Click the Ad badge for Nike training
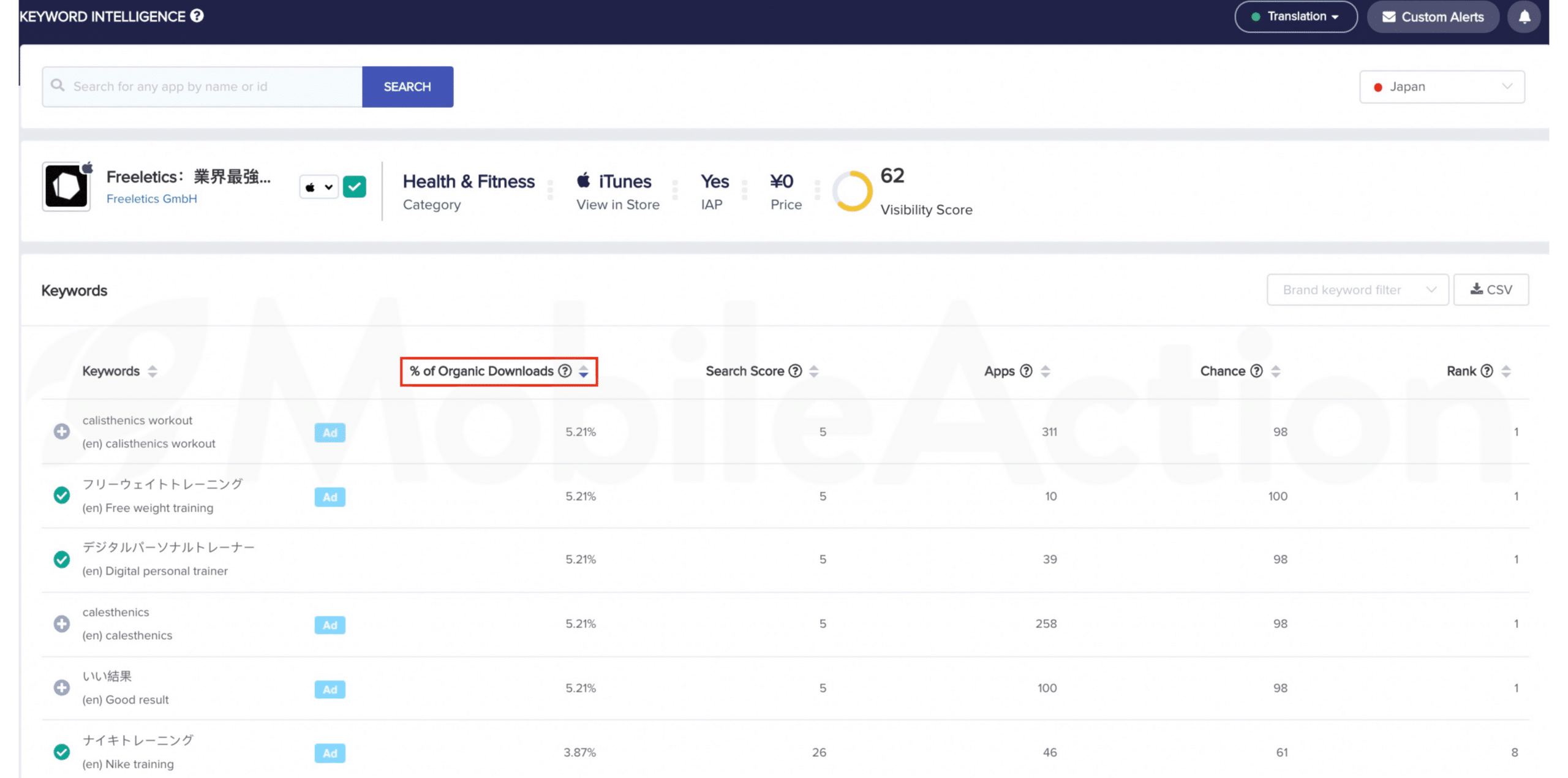This screenshot has height=778, width=1568. pyautogui.click(x=330, y=753)
